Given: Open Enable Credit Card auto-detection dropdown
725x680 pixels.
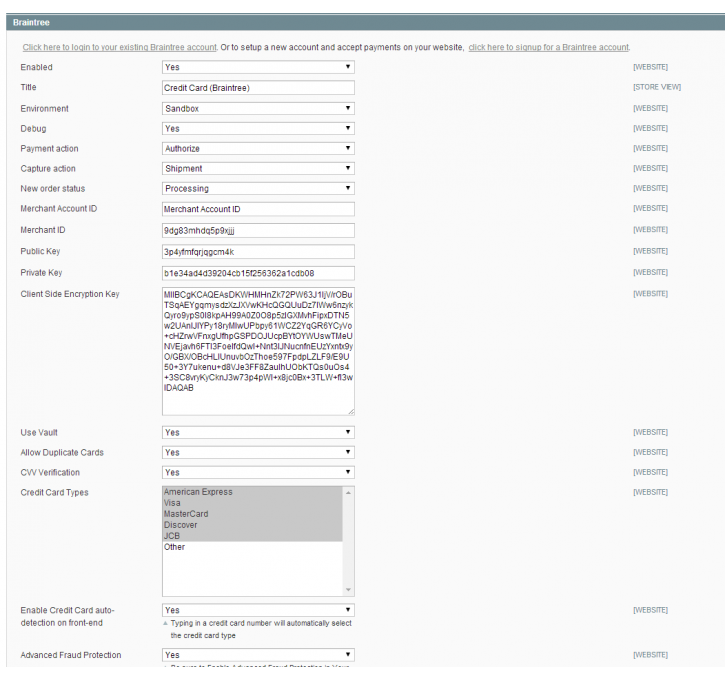Looking at the screenshot, I should (x=258, y=610).
